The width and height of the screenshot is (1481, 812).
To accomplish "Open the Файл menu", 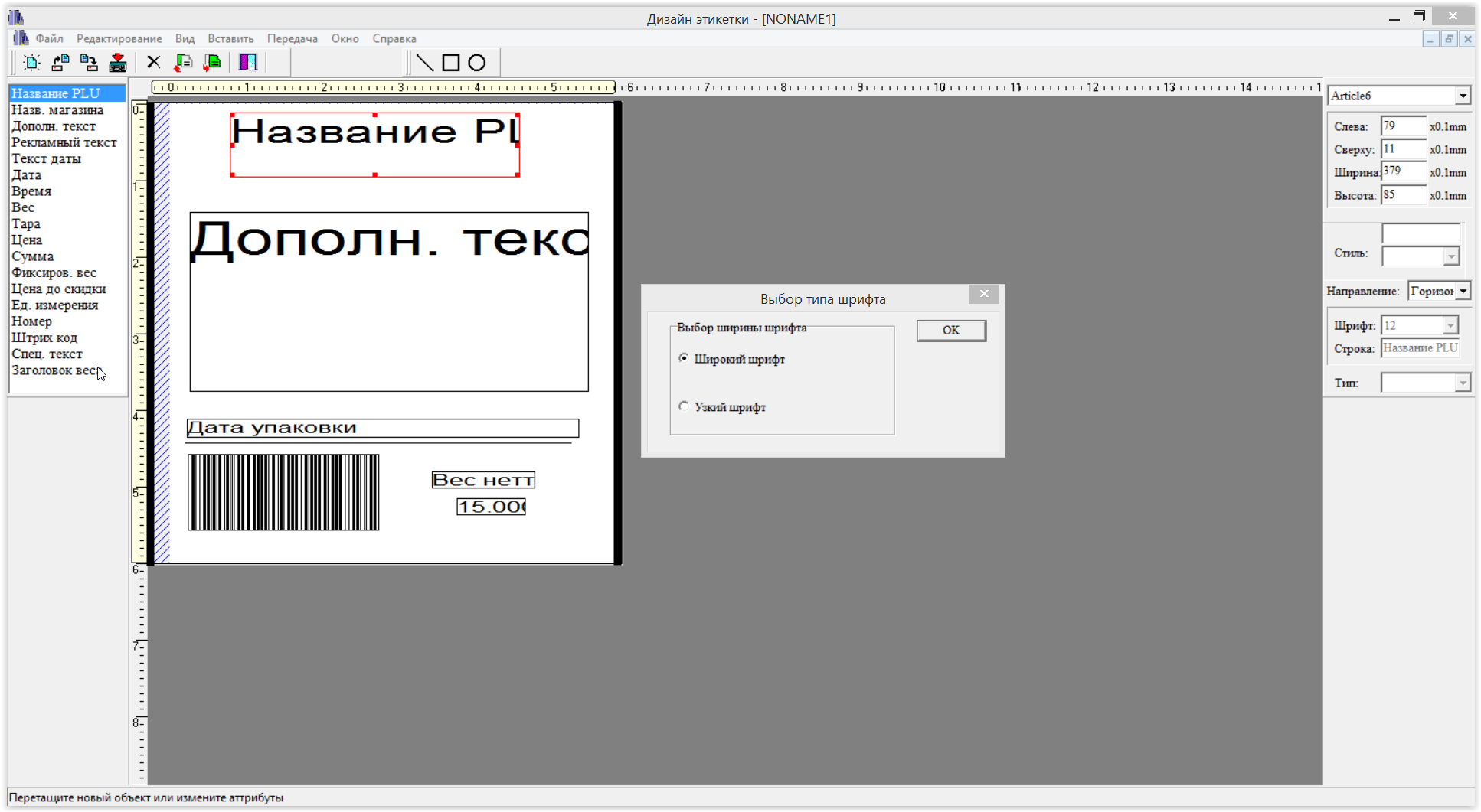I will point(49,38).
